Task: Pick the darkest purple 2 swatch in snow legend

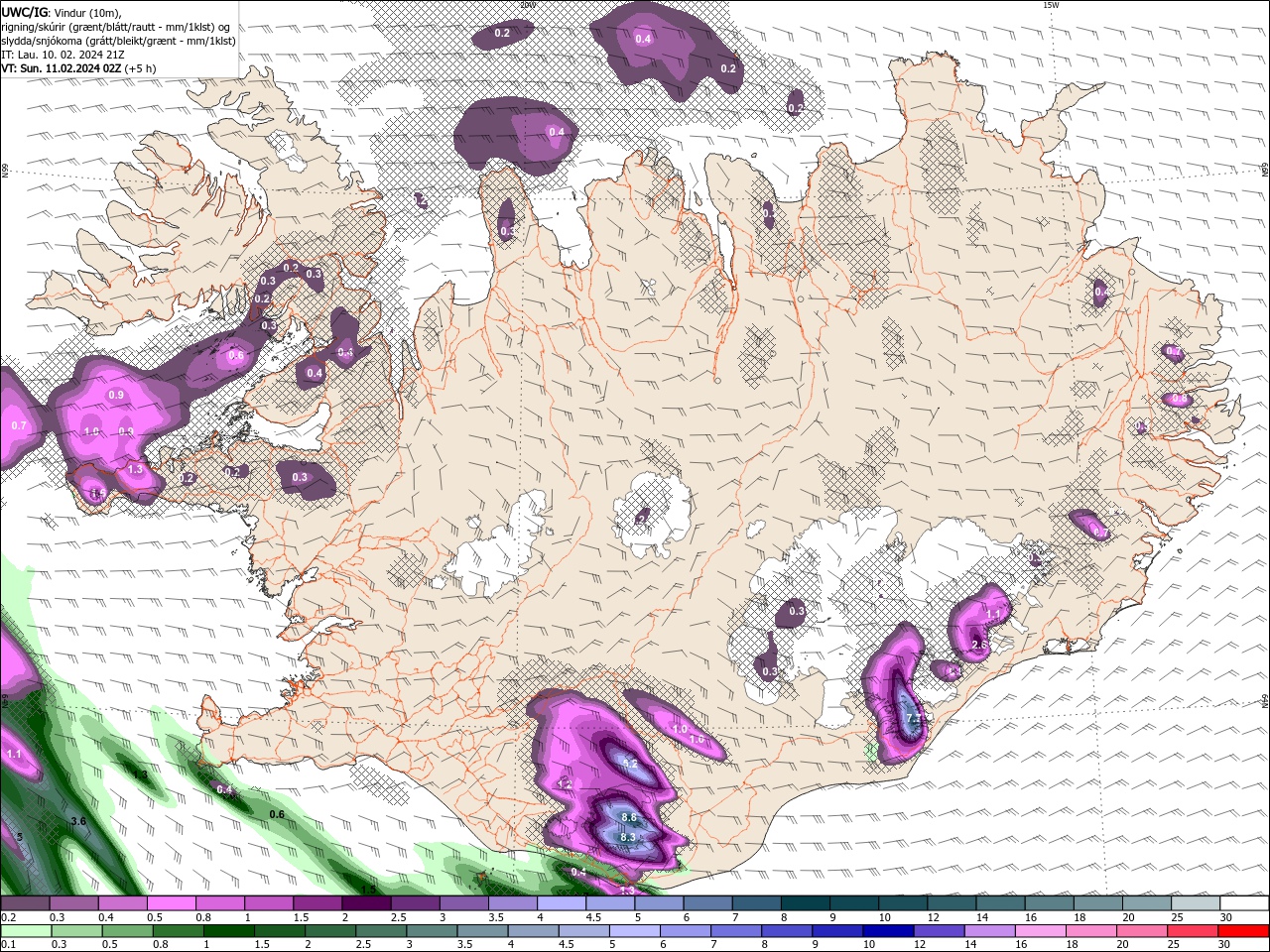Action: (366, 903)
